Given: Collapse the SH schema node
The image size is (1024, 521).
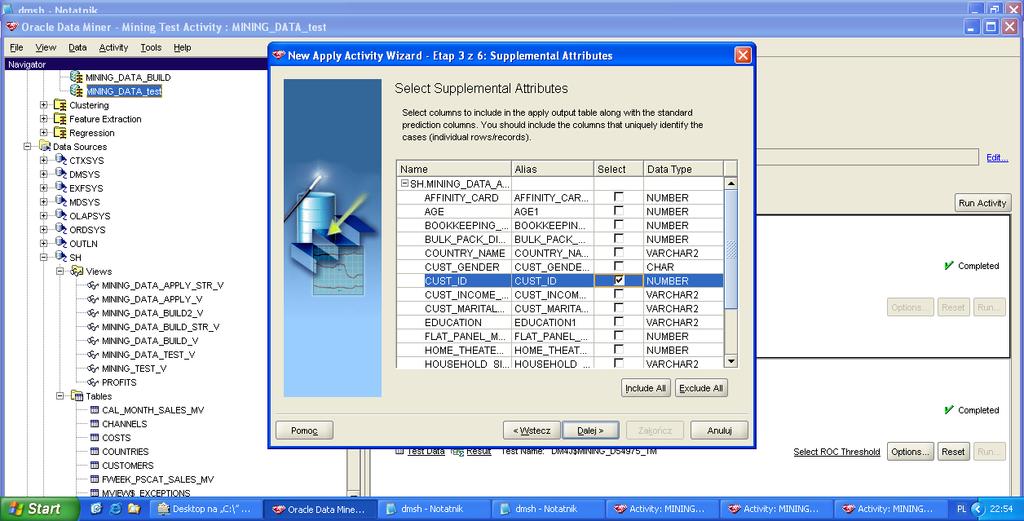Looking at the screenshot, I should [x=44, y=257].
